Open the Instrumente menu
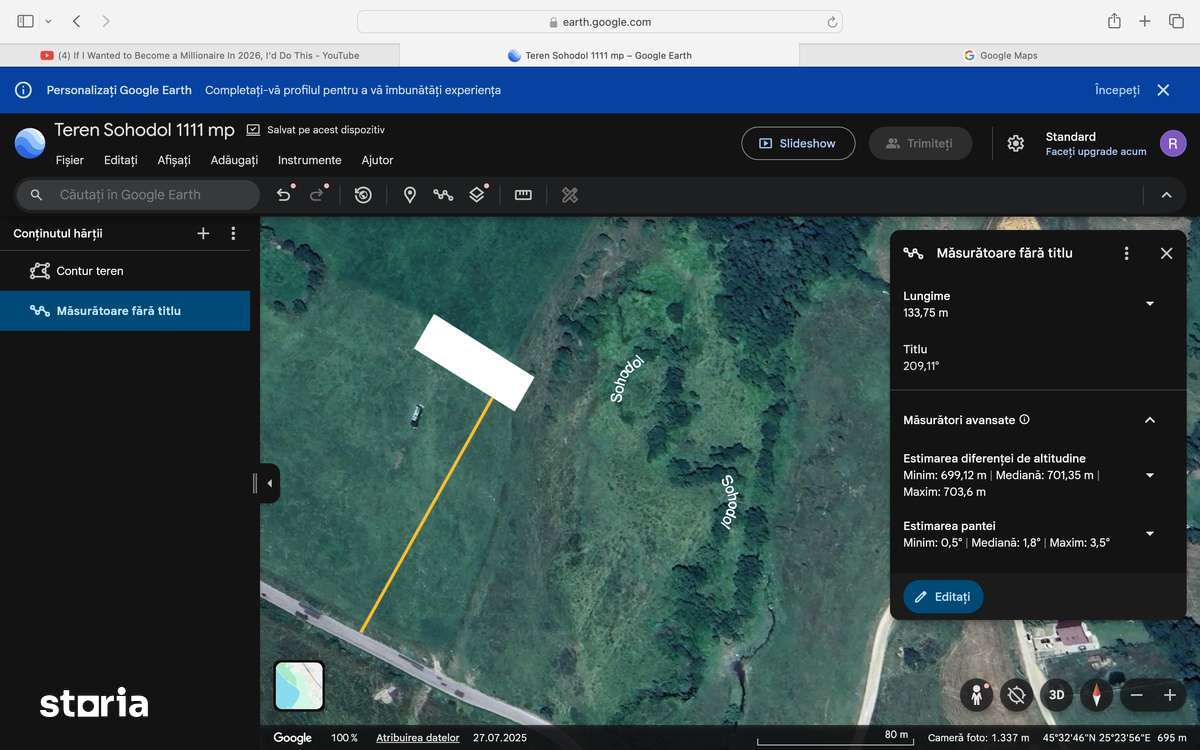The image size is (1200, 750). tap(309, 160)
